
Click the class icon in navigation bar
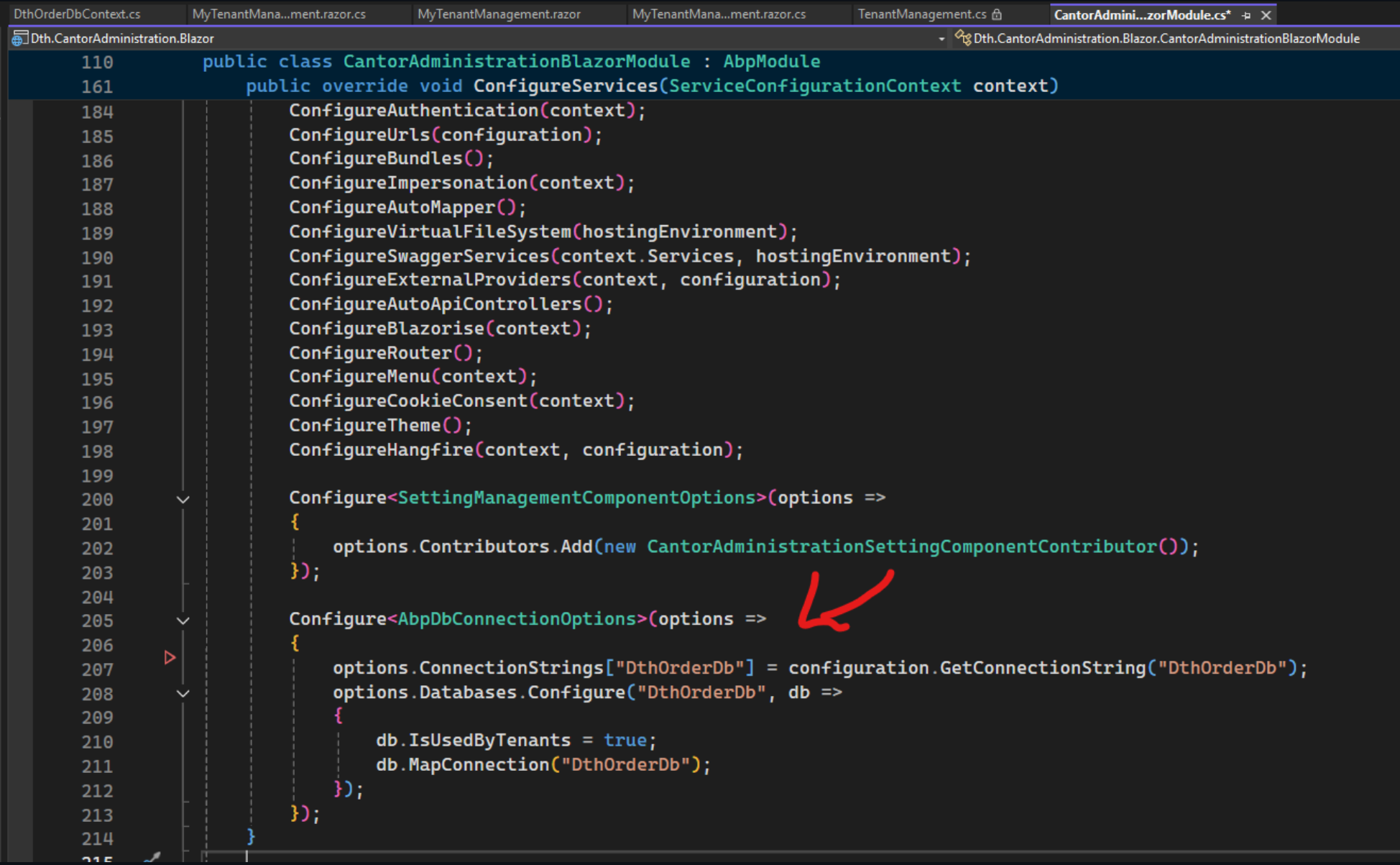coord(962,38)
